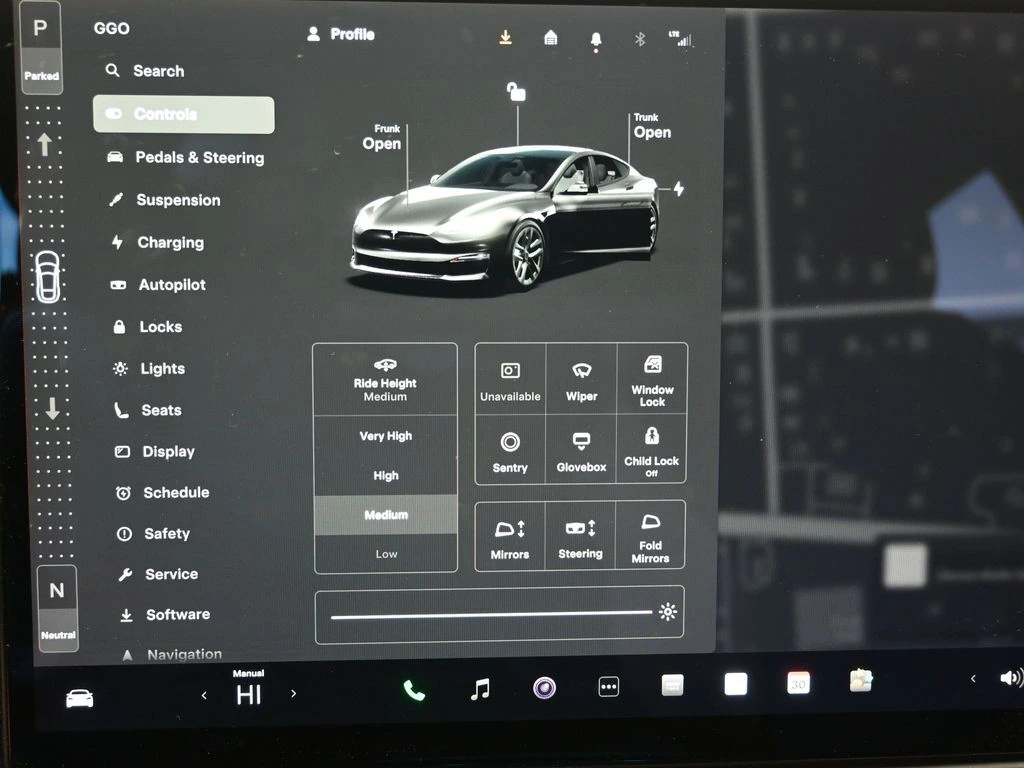The height and width of the screenshot is (768, 1024).
Task: Select Very High ride height
Action: (x=386, y=436)
